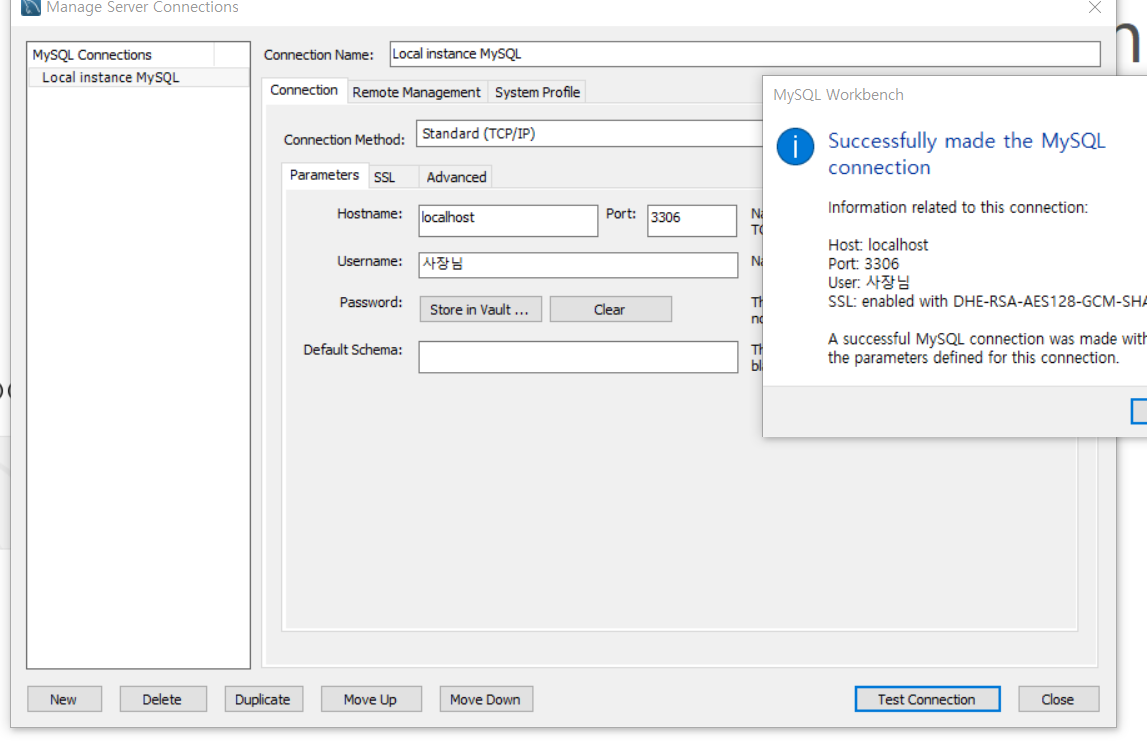Click the New connection button
The image size is (1147, 743).
click(64, 699)
